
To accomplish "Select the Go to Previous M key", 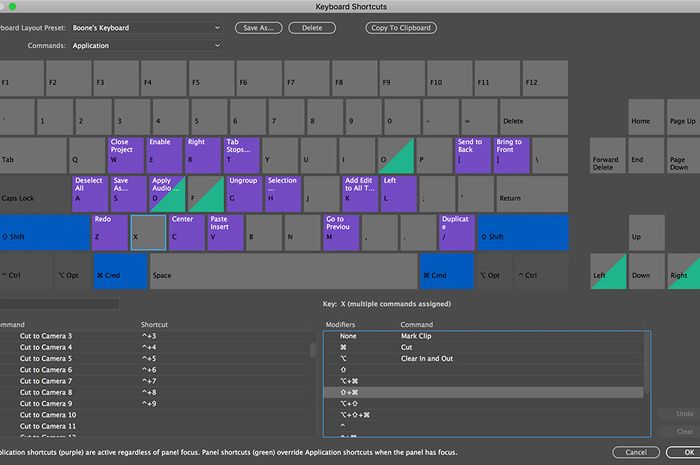I will 340,231.
